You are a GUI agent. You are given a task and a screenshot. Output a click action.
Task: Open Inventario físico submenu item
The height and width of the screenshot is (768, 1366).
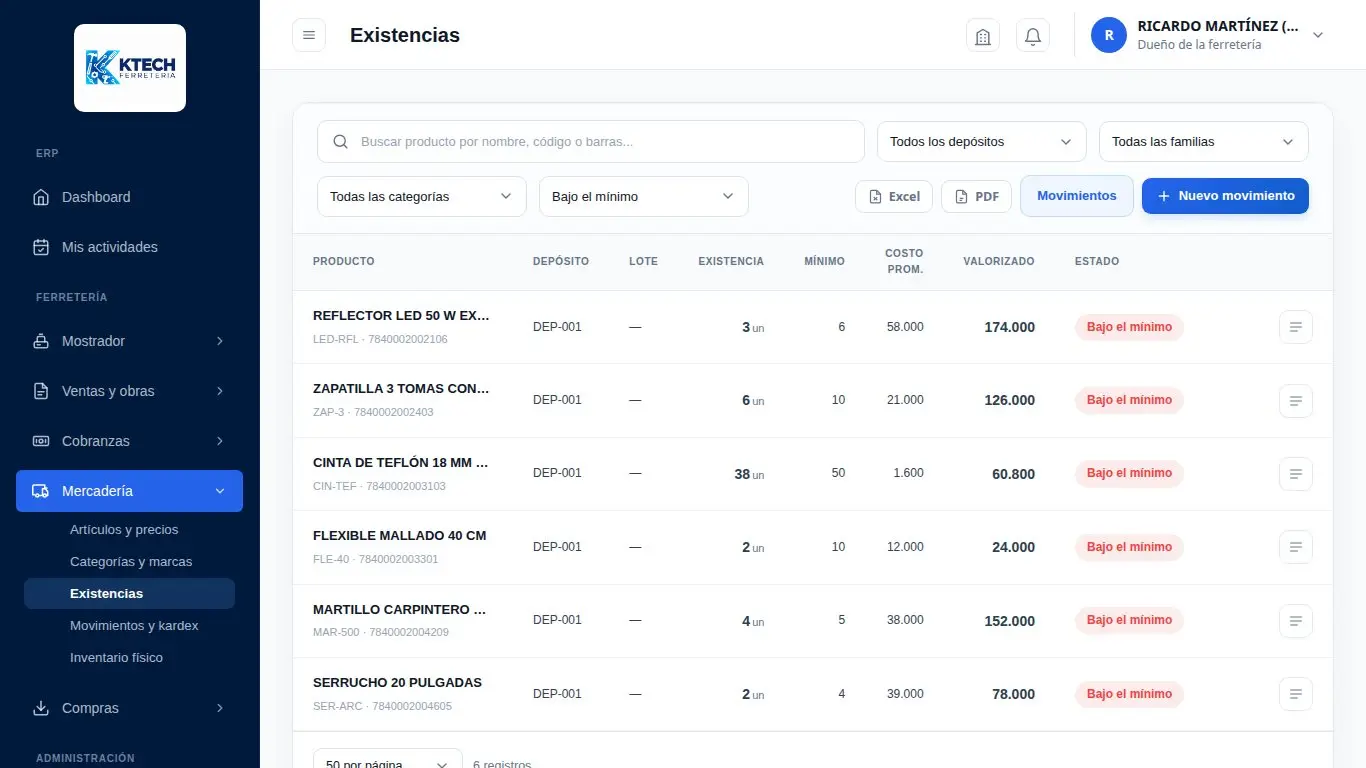116,658
